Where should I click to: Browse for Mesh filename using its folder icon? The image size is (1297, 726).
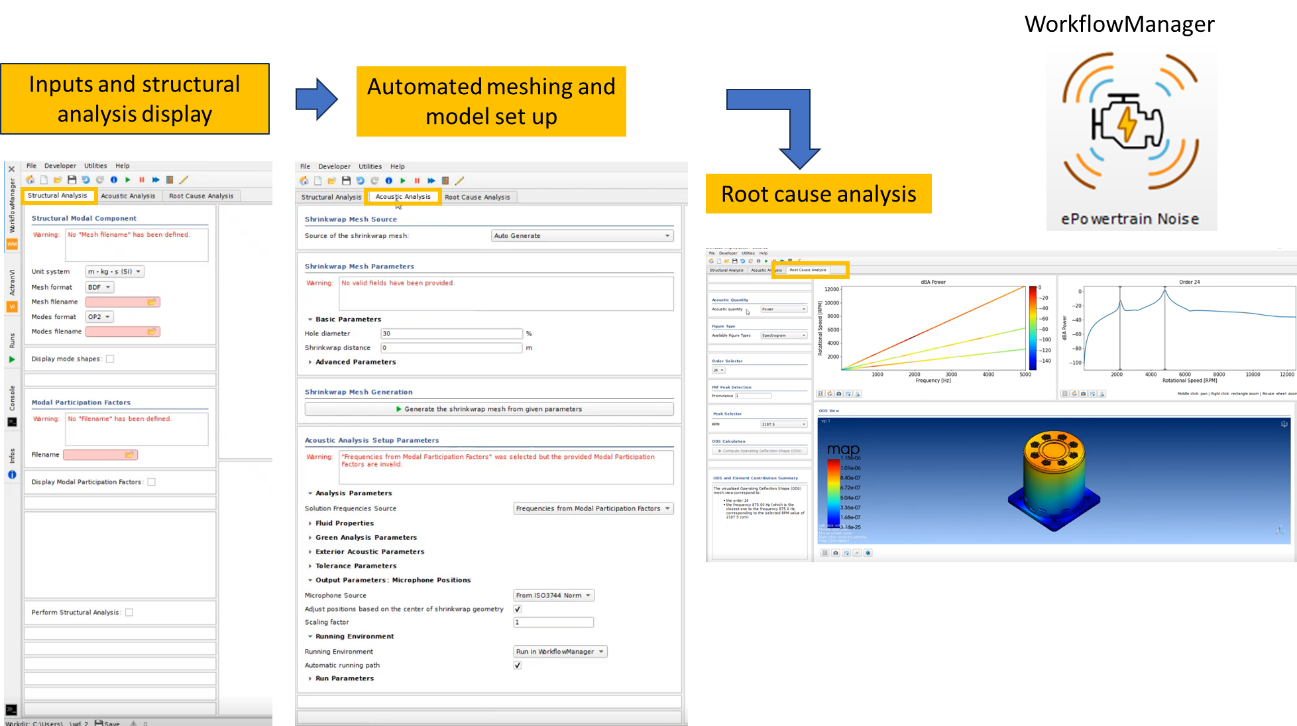pyautogui.click(x=152, y=302)
